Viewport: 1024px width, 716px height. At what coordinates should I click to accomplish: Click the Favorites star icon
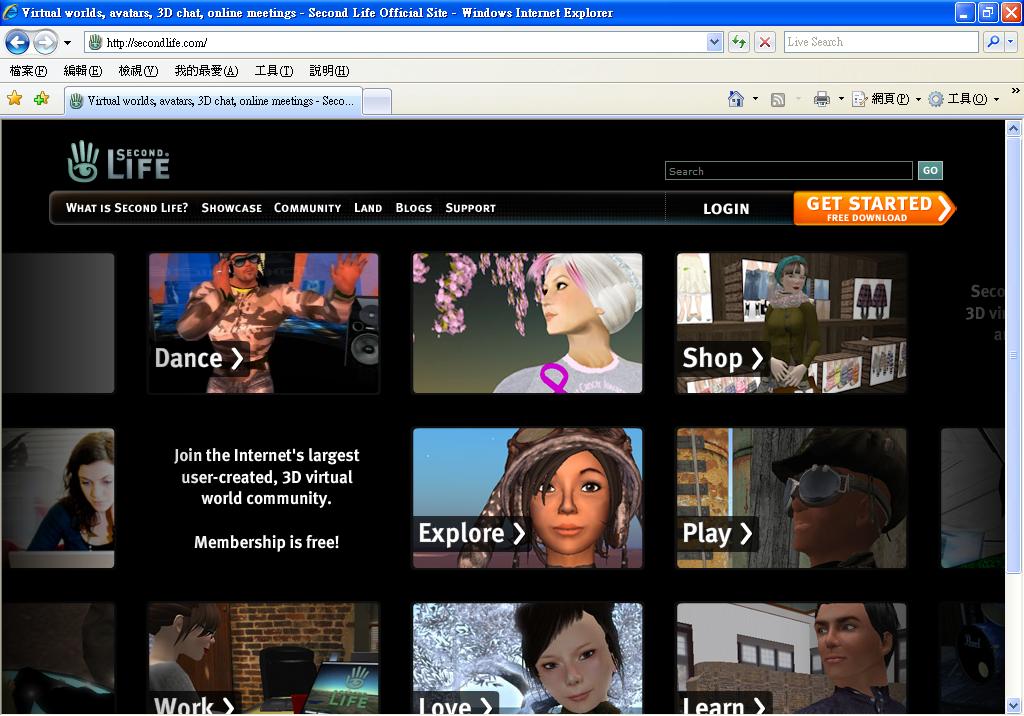(15, 99)
